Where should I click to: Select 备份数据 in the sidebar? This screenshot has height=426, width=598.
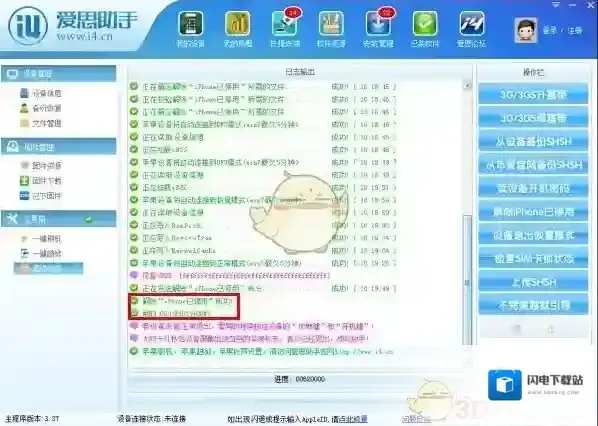coord(47,108)
